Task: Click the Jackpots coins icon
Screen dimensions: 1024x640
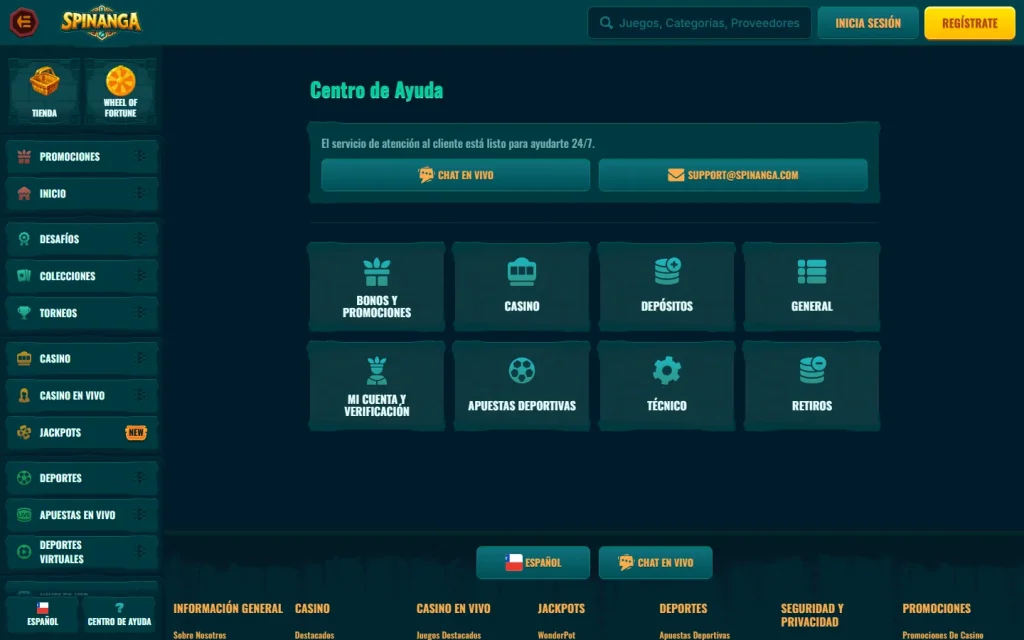Action: click(24, 433)
